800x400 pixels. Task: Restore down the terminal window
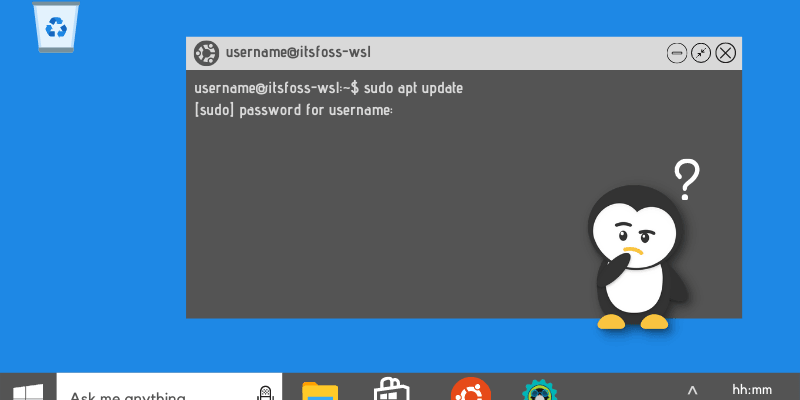point(701,53)
